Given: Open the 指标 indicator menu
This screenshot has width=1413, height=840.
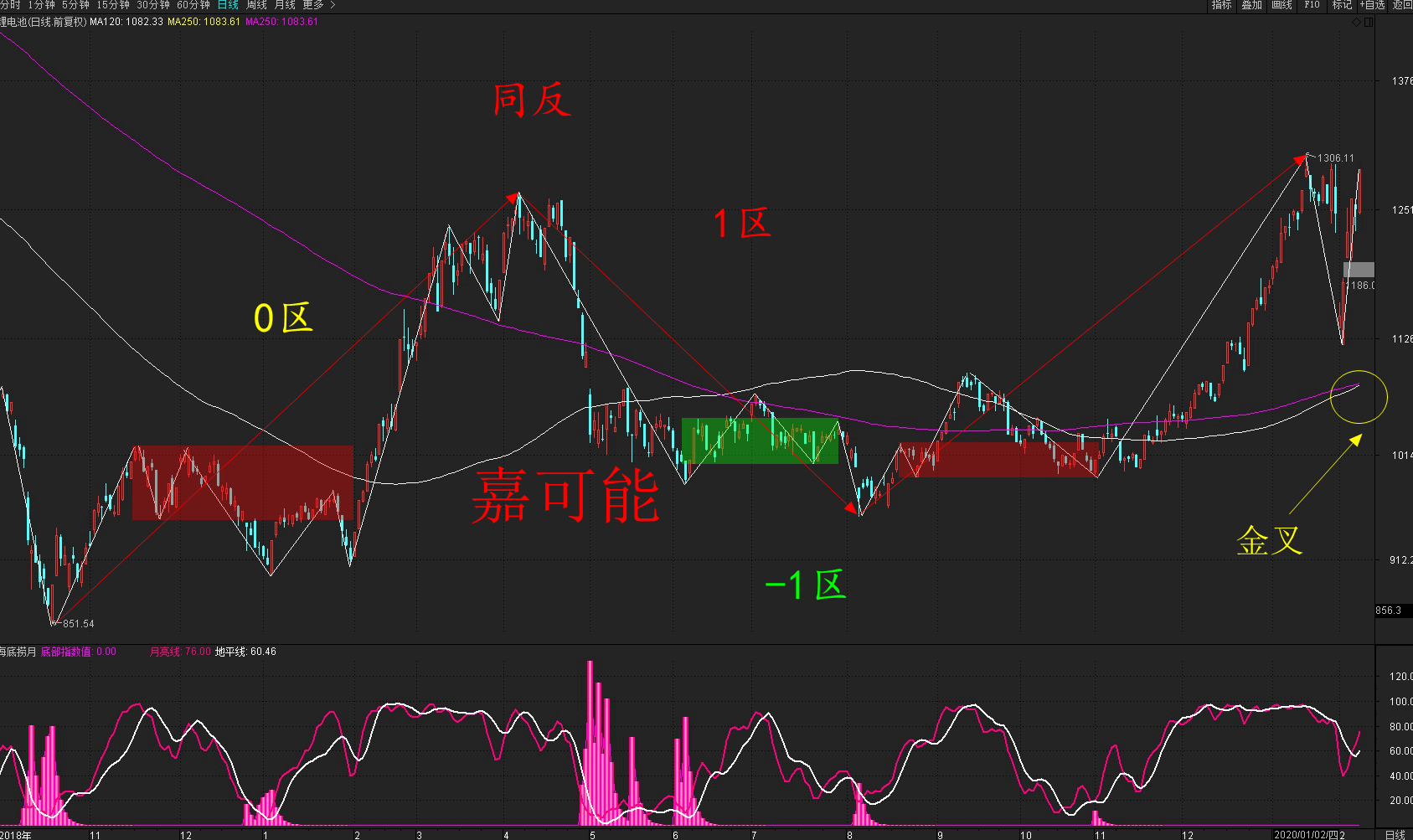Looking at the screenshot, I should pos(1222,5).
